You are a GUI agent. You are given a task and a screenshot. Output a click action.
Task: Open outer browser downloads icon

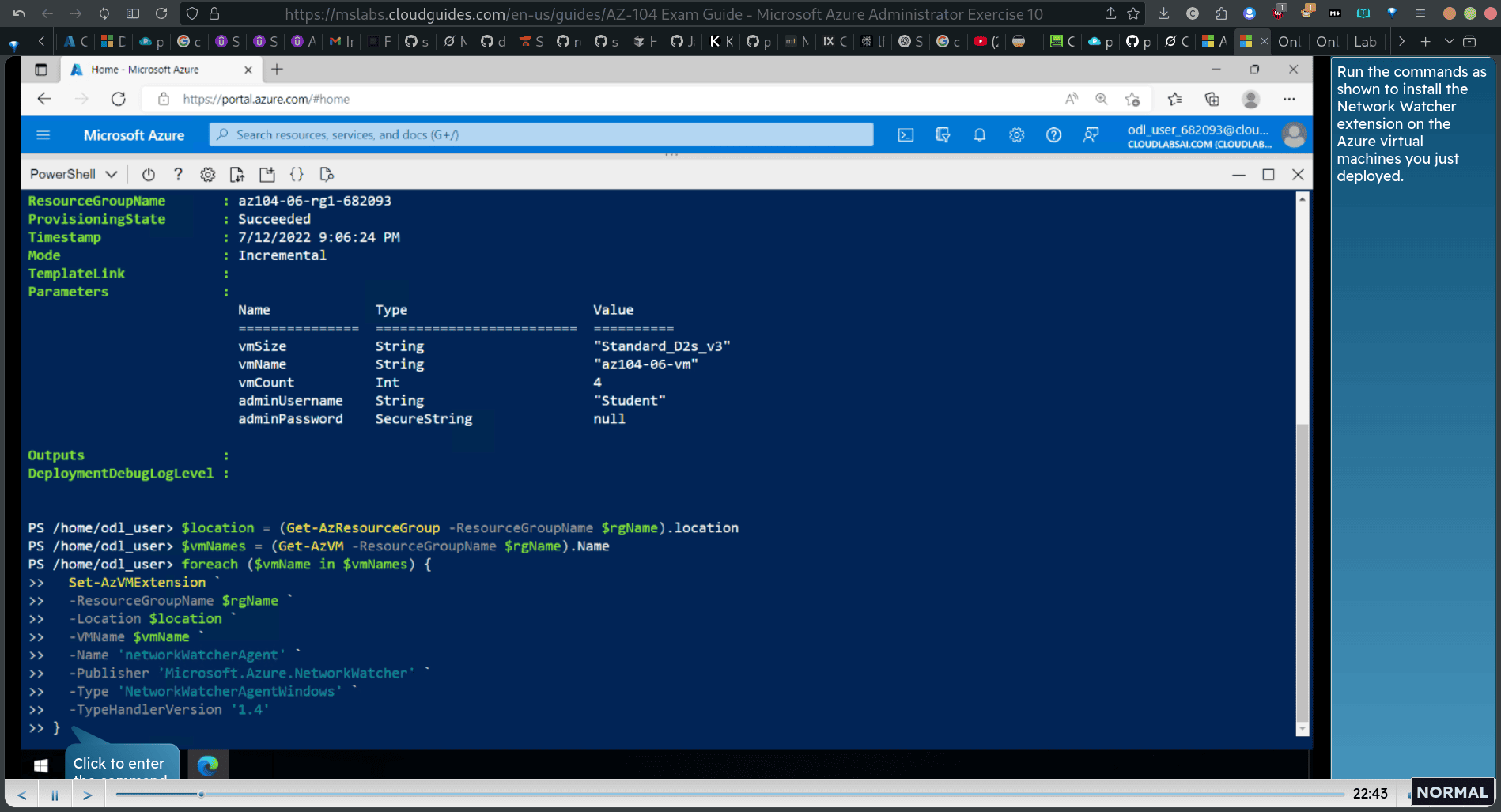[1163, 13]
